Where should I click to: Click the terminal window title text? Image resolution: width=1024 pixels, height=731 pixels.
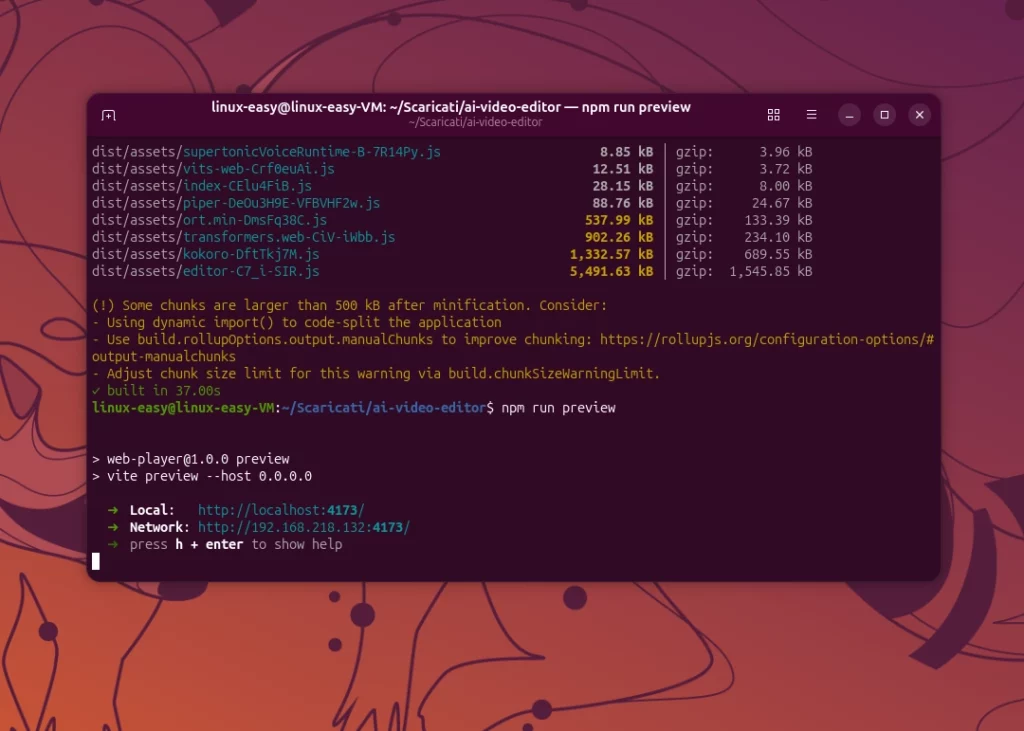pyautogui.click(x=451, y=107)
